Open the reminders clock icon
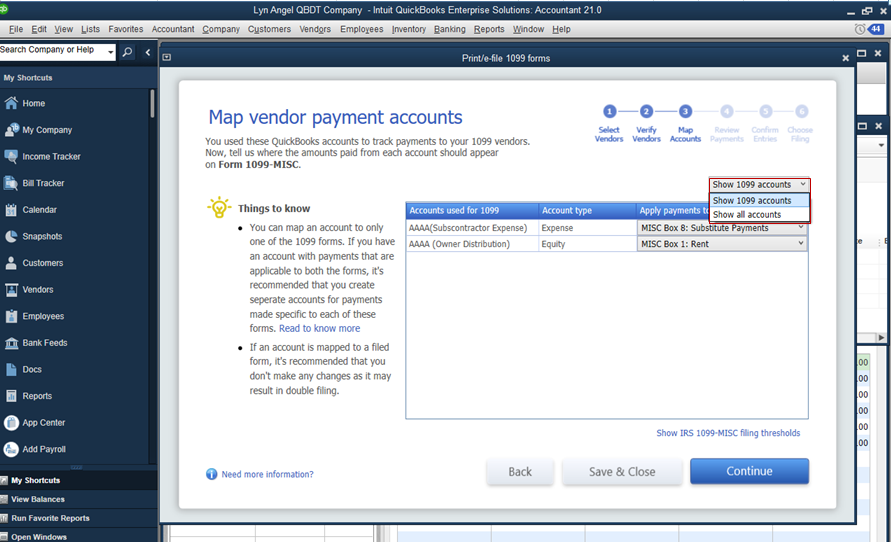Image resolution: width=891 pixels, height=542 pixels. click(860, 29)
